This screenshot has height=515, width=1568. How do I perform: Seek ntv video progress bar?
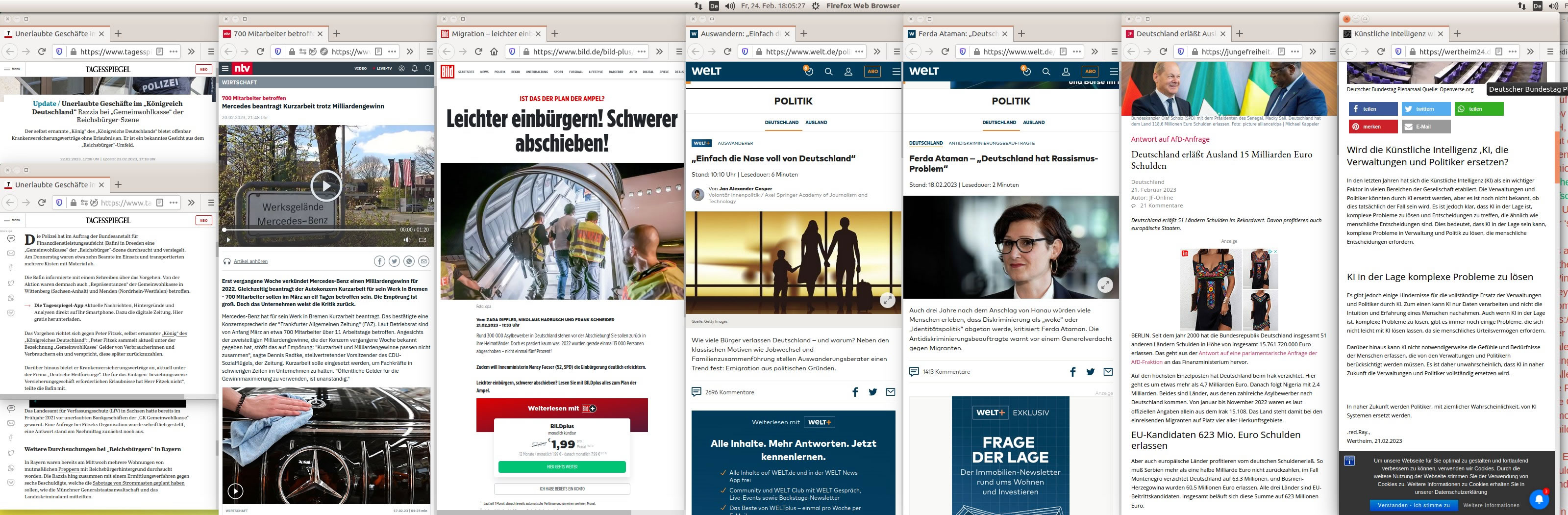[x=310, y=230]
